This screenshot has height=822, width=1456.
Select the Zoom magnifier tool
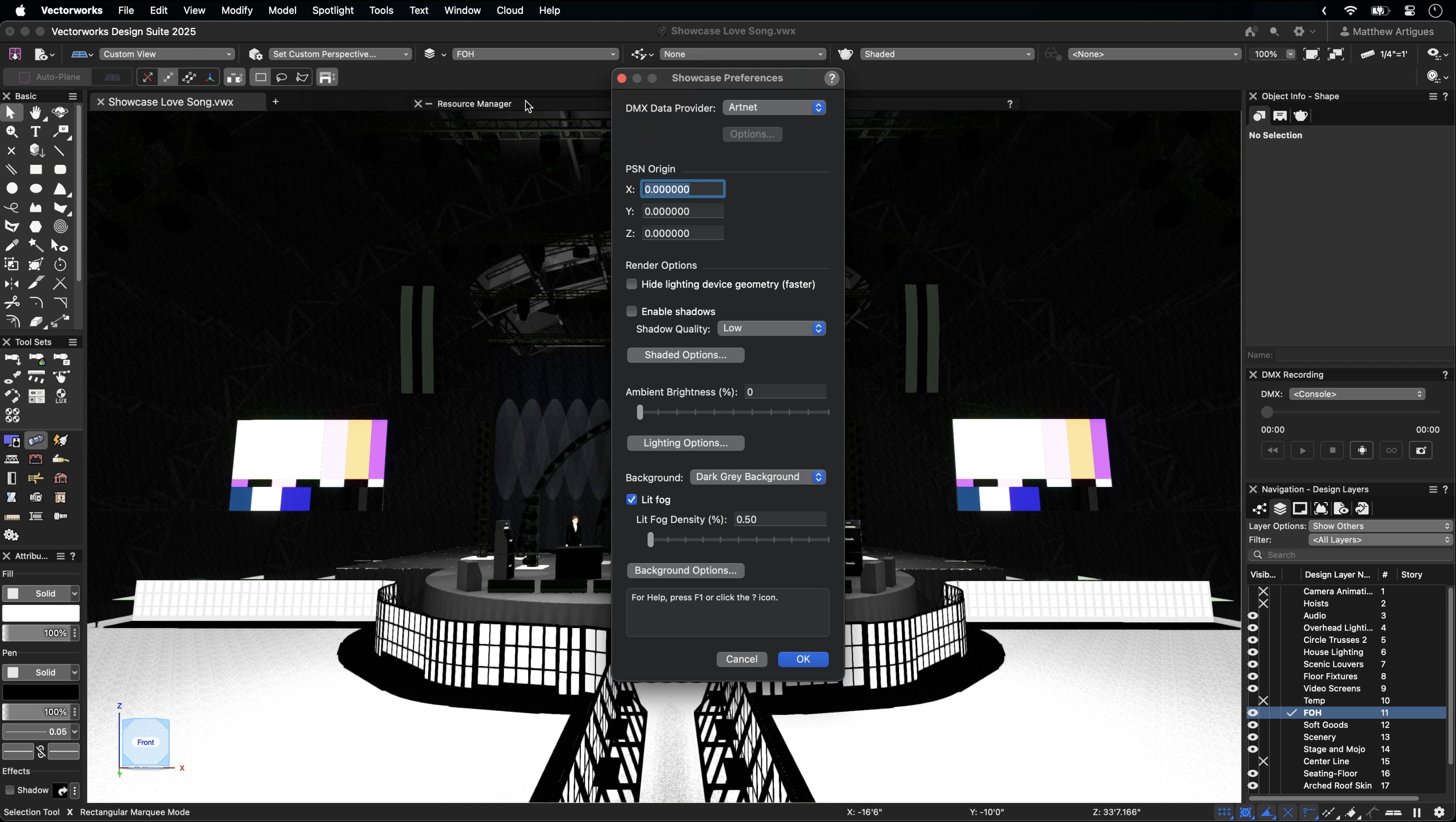pyautogui.click(x=11, y=132)
